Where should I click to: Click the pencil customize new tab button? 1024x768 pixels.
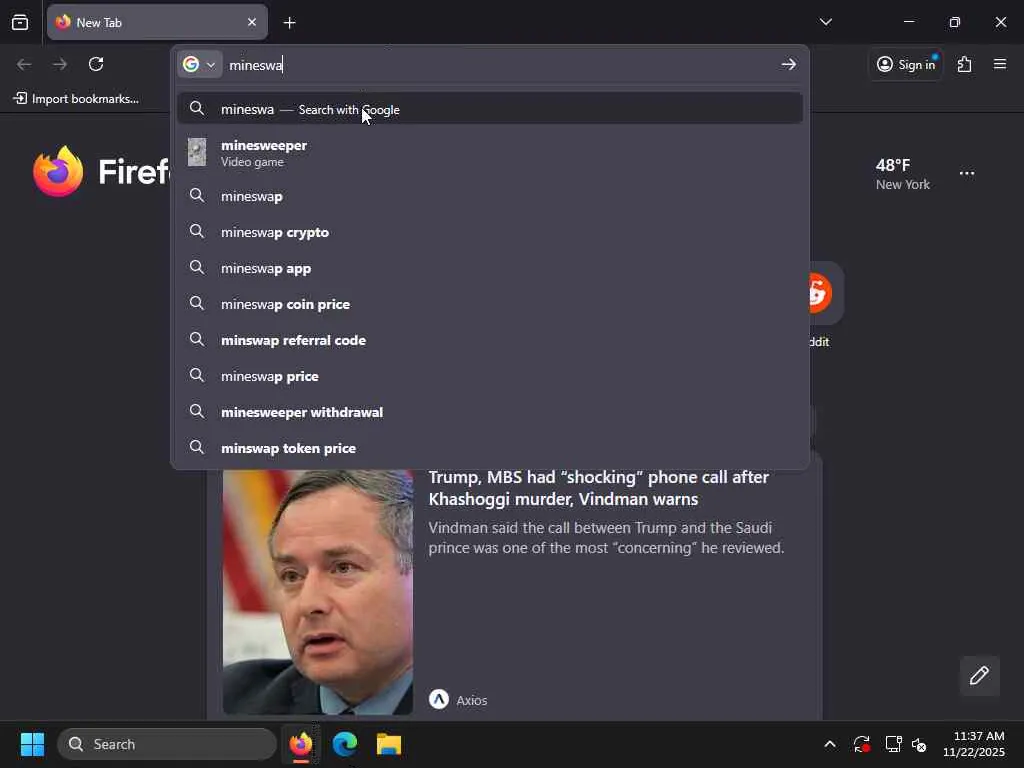pos(979,675)
